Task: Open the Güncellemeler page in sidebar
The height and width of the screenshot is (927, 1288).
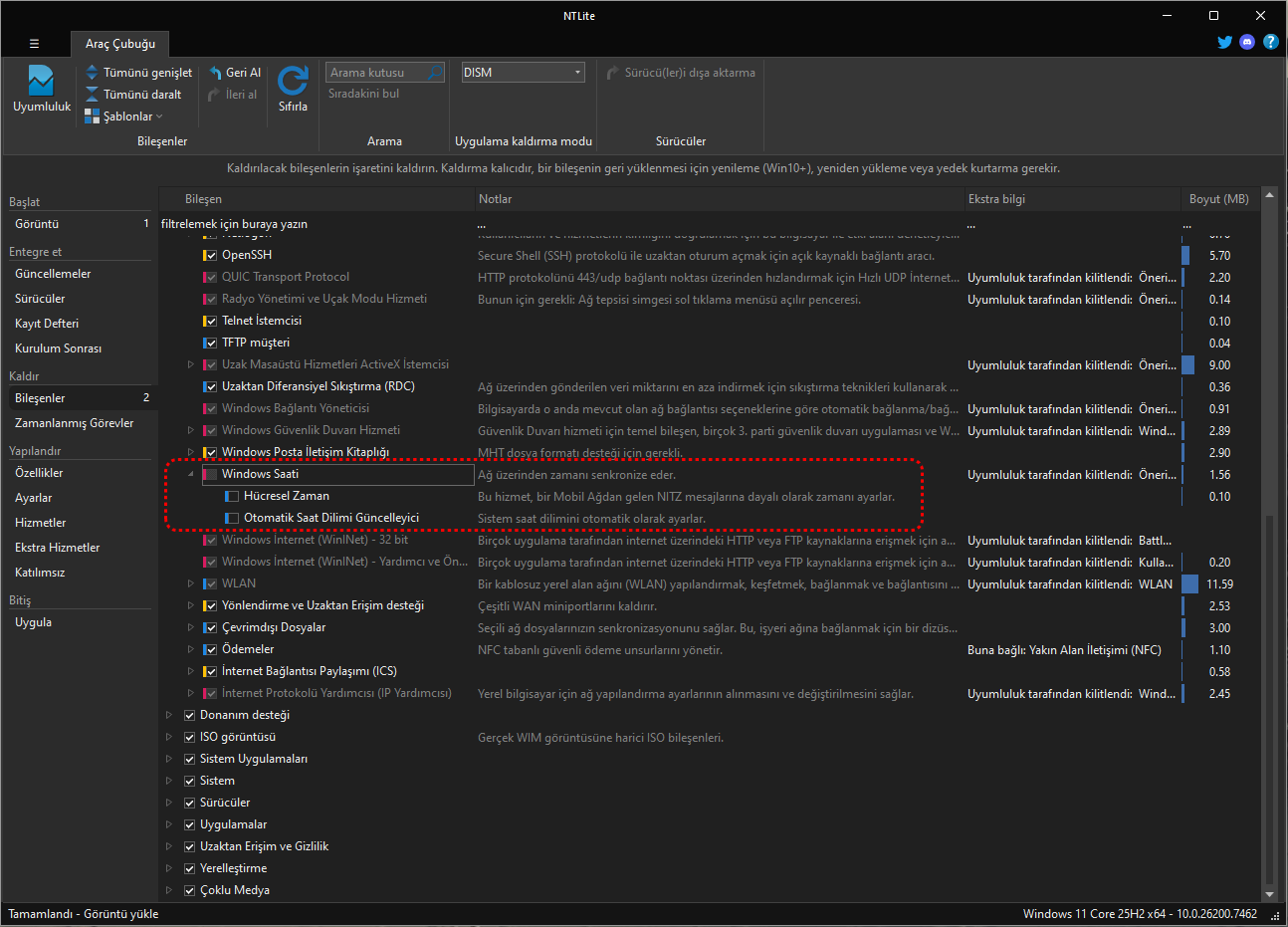Action: point(80,274)
